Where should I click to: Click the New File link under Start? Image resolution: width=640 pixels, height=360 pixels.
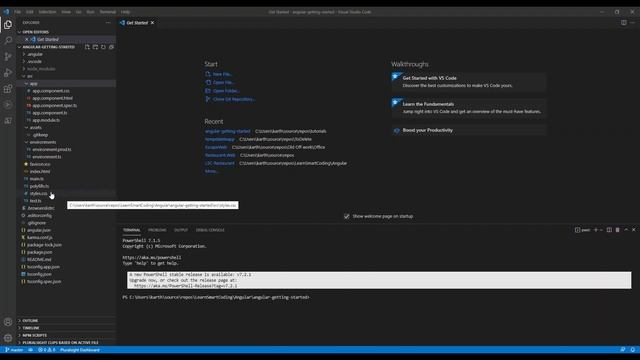tap(222, 74)
